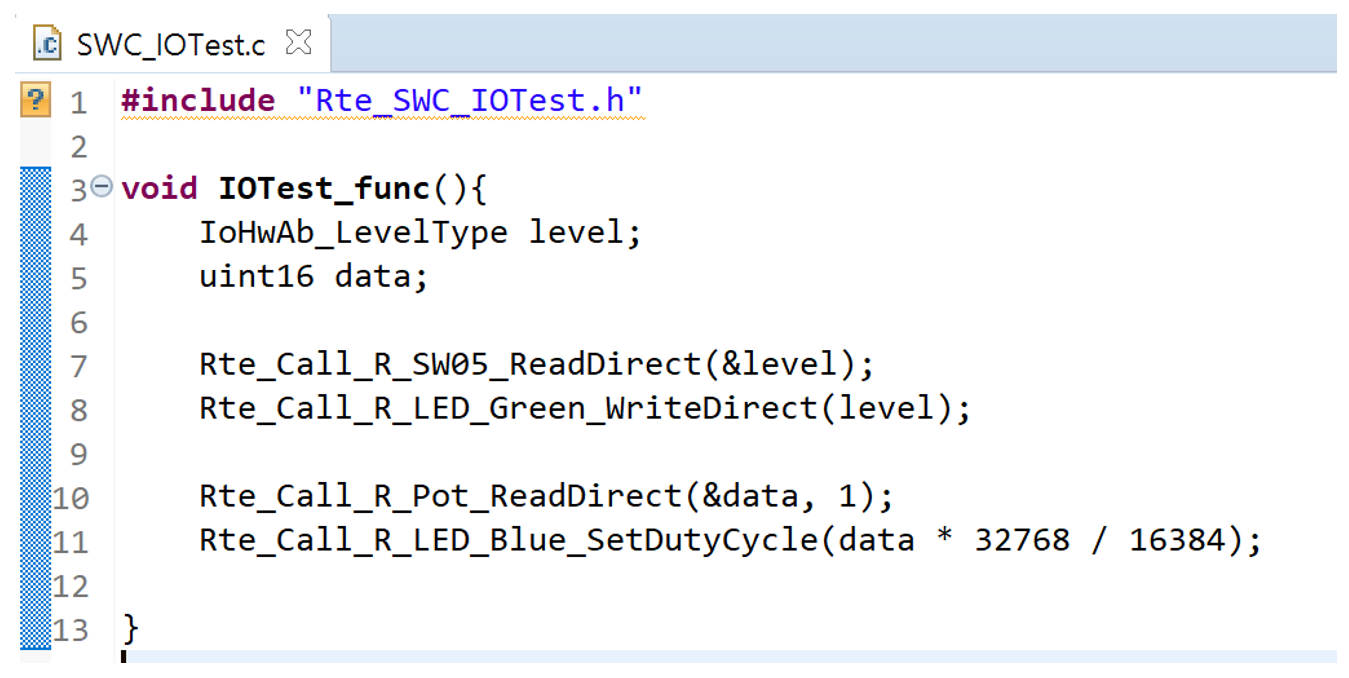Select the SWC_IOTest.c tab
The height and width of the screenshot is (678, 1349).
pos(170,45)
